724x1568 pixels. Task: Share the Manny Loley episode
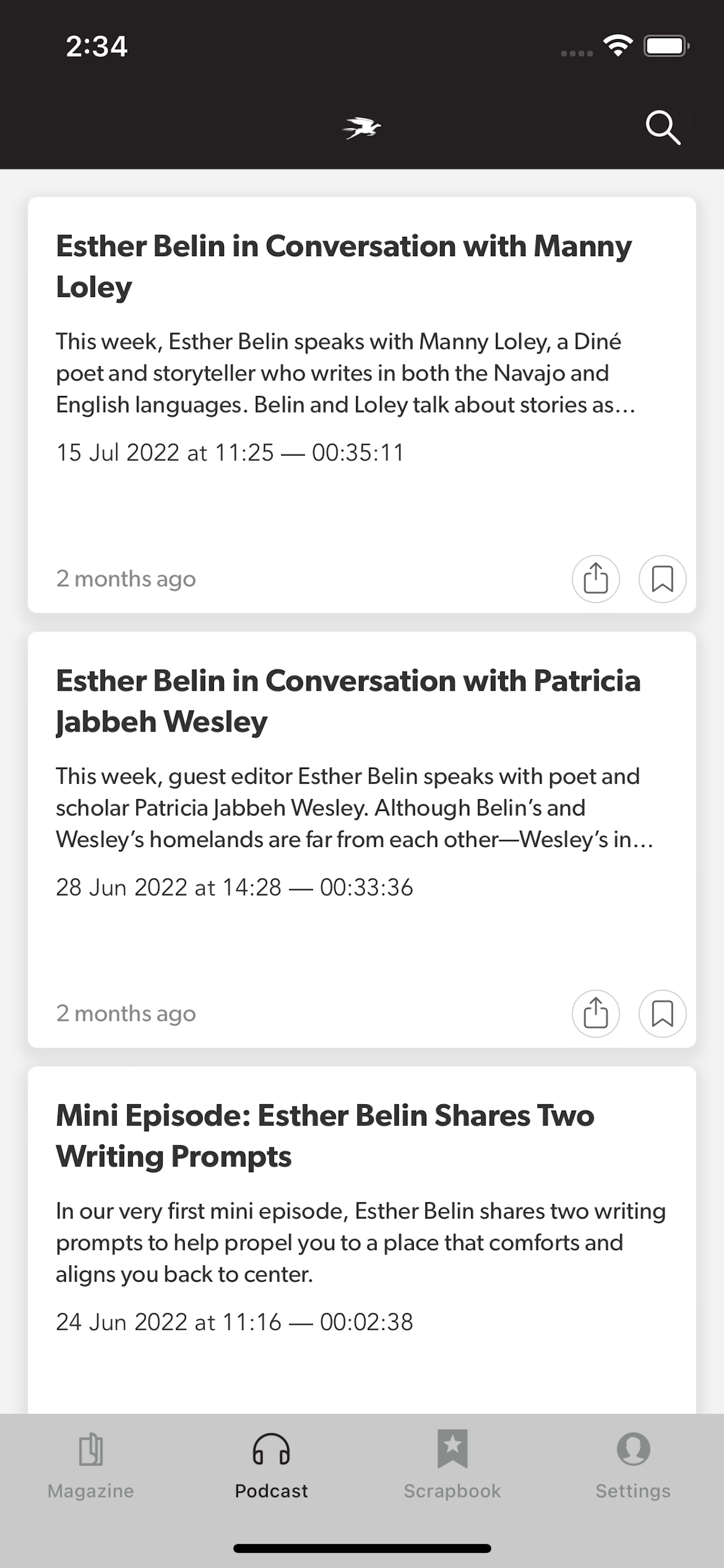click(x=596, y=578)
